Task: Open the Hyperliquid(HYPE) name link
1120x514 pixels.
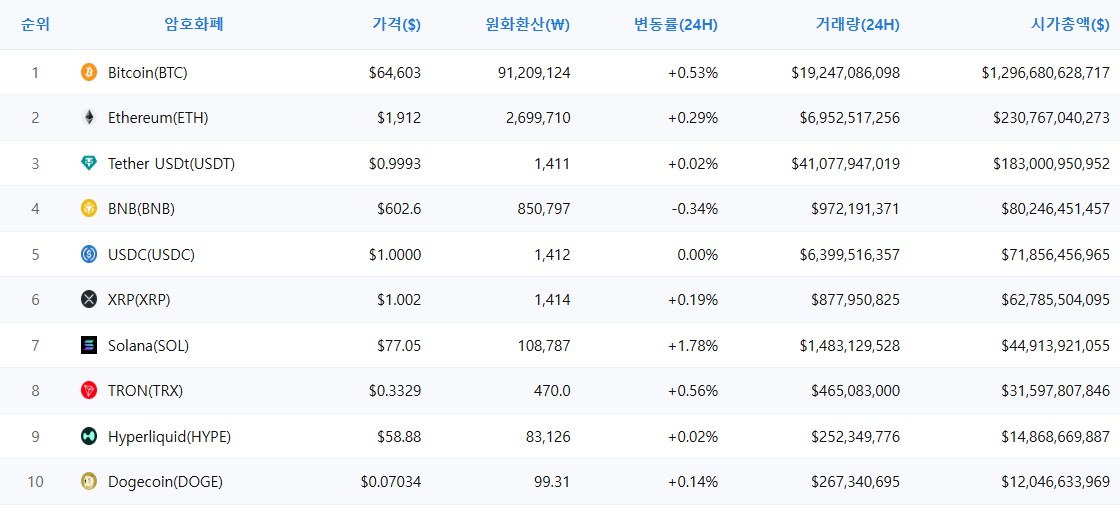Action: coord(169,437)
